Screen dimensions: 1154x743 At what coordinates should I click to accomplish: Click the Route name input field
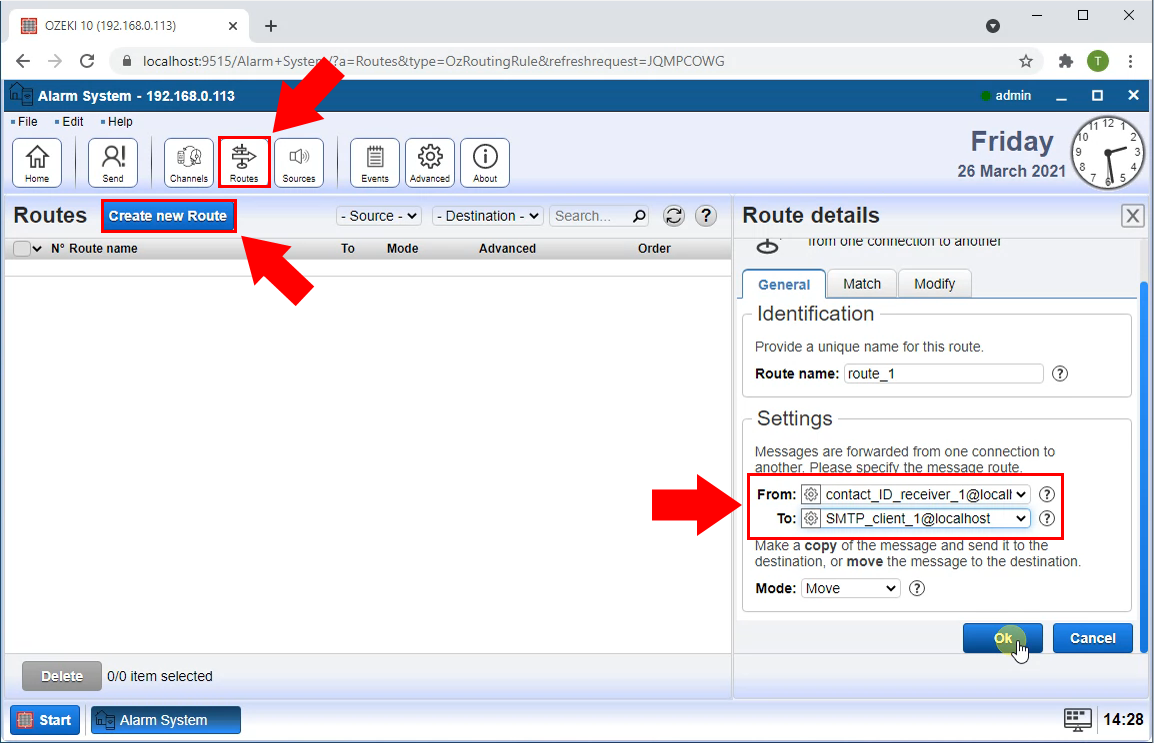pyautogui.click(x=943, y=373)
